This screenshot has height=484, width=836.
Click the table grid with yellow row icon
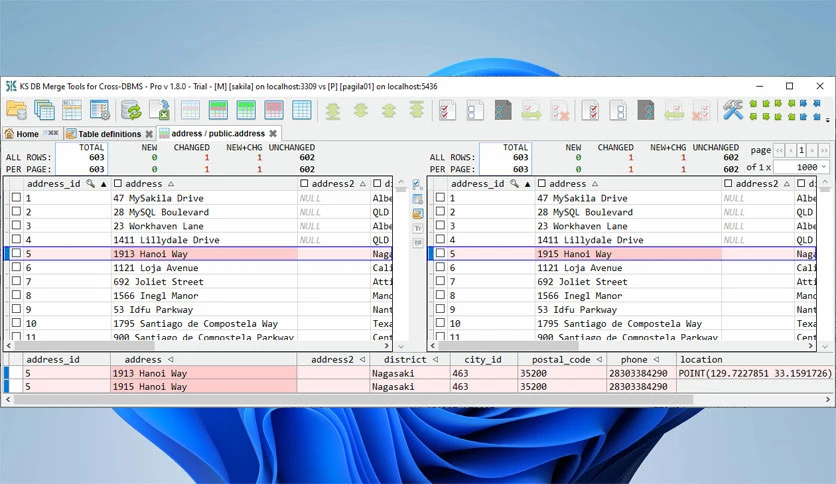pyautogui.click(x=72, y=110)
